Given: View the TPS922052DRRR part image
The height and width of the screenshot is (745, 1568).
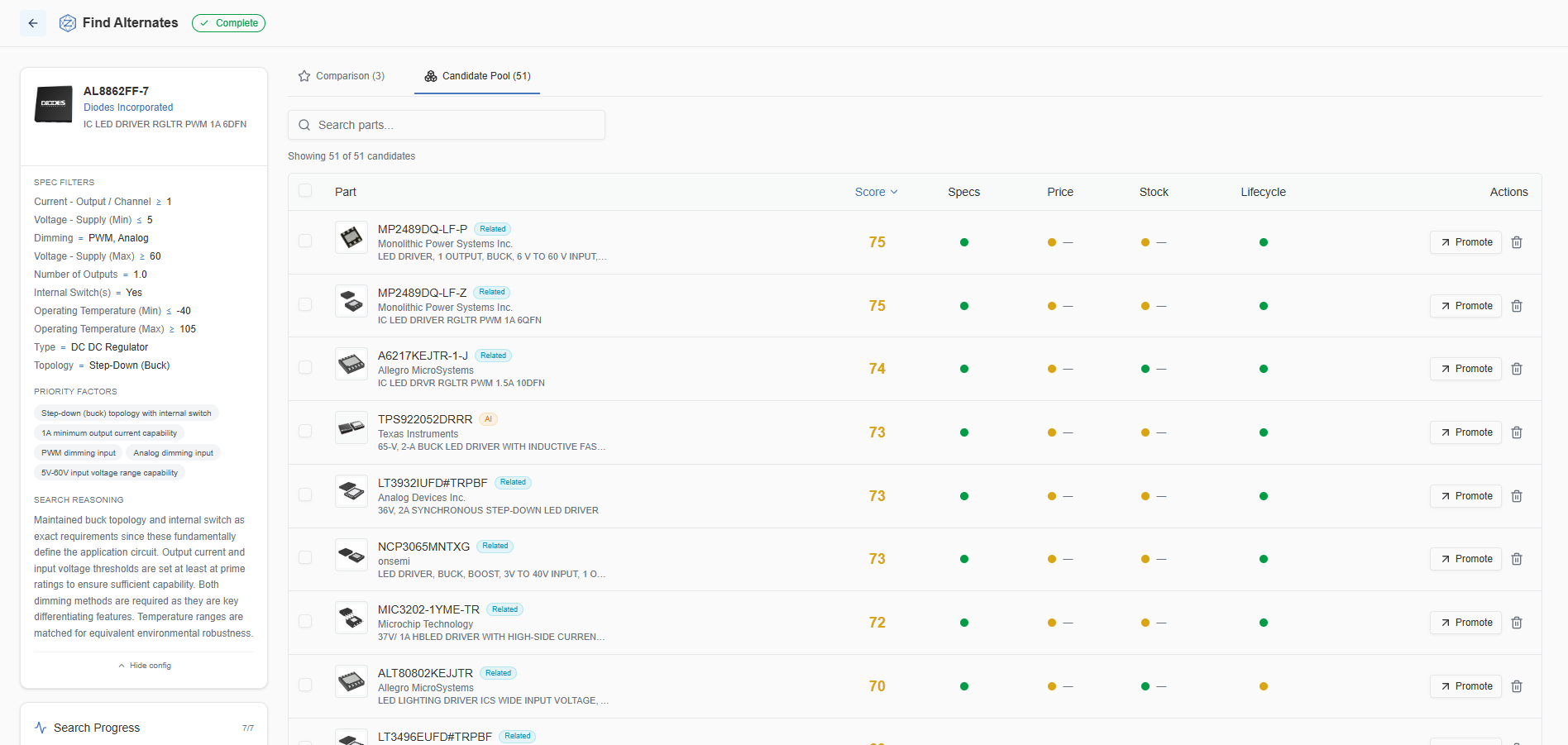Looking at the screenshot, I should pyautogui.click(x=351, y=427).
